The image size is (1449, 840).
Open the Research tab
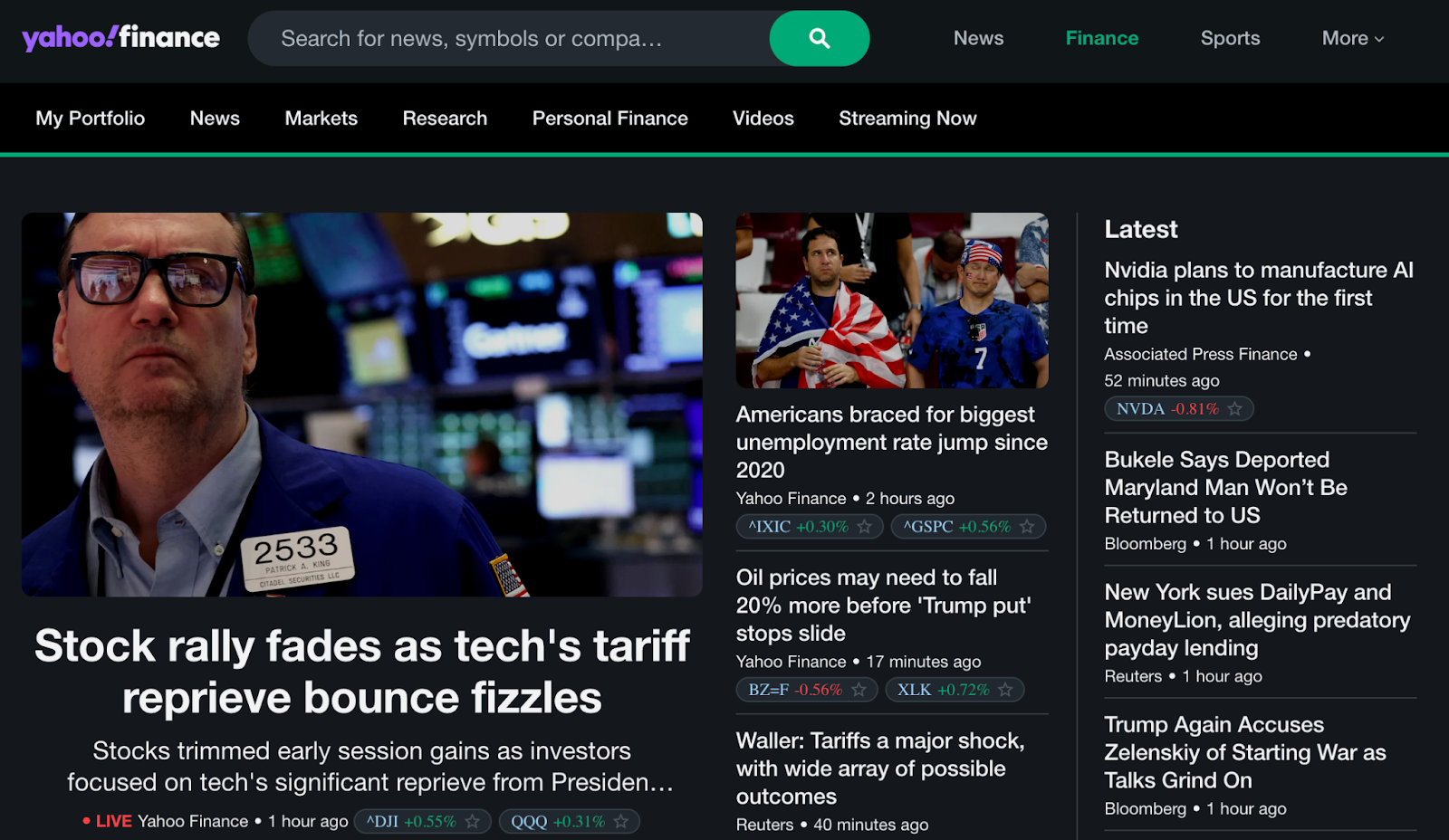click(x=445, y=119)
